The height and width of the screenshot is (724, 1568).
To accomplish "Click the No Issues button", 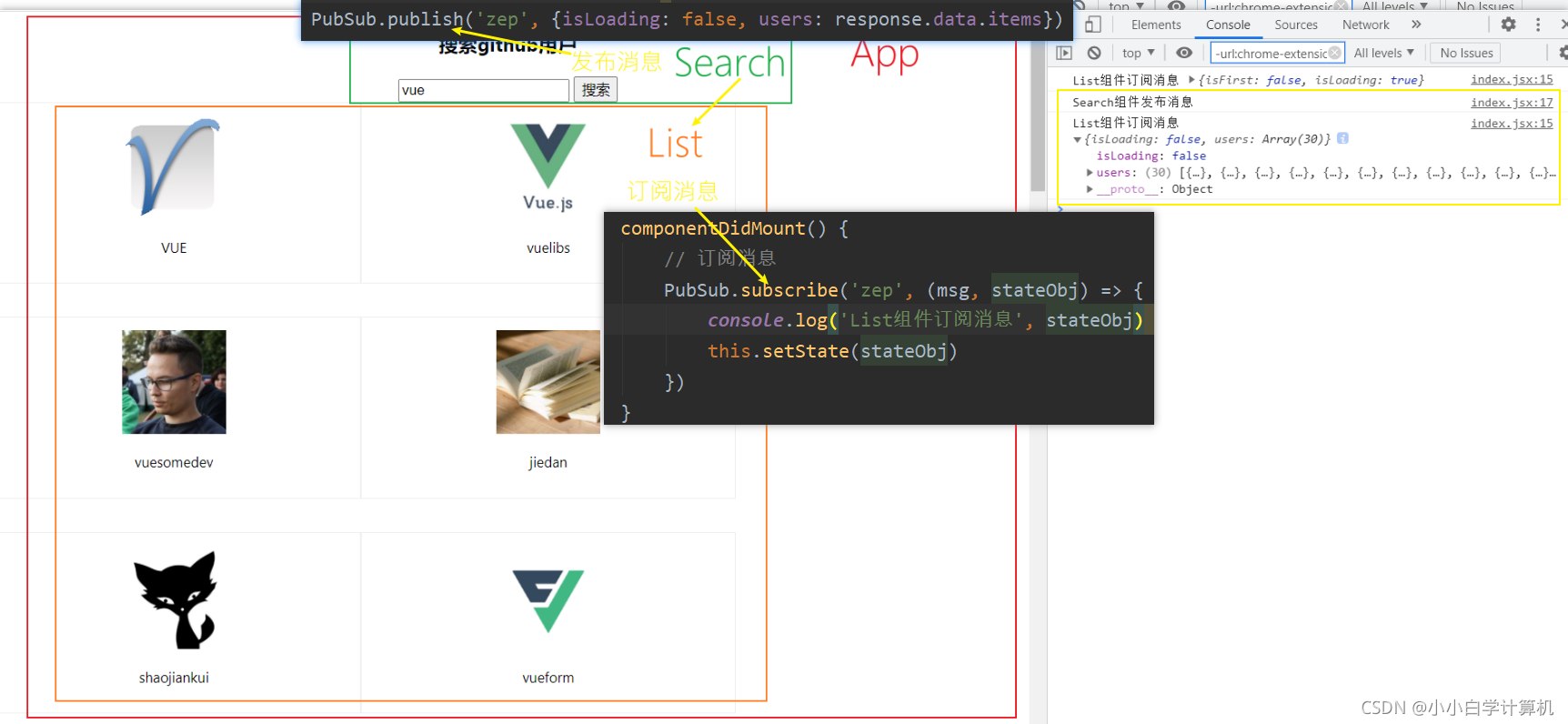I will (1466, 53).
